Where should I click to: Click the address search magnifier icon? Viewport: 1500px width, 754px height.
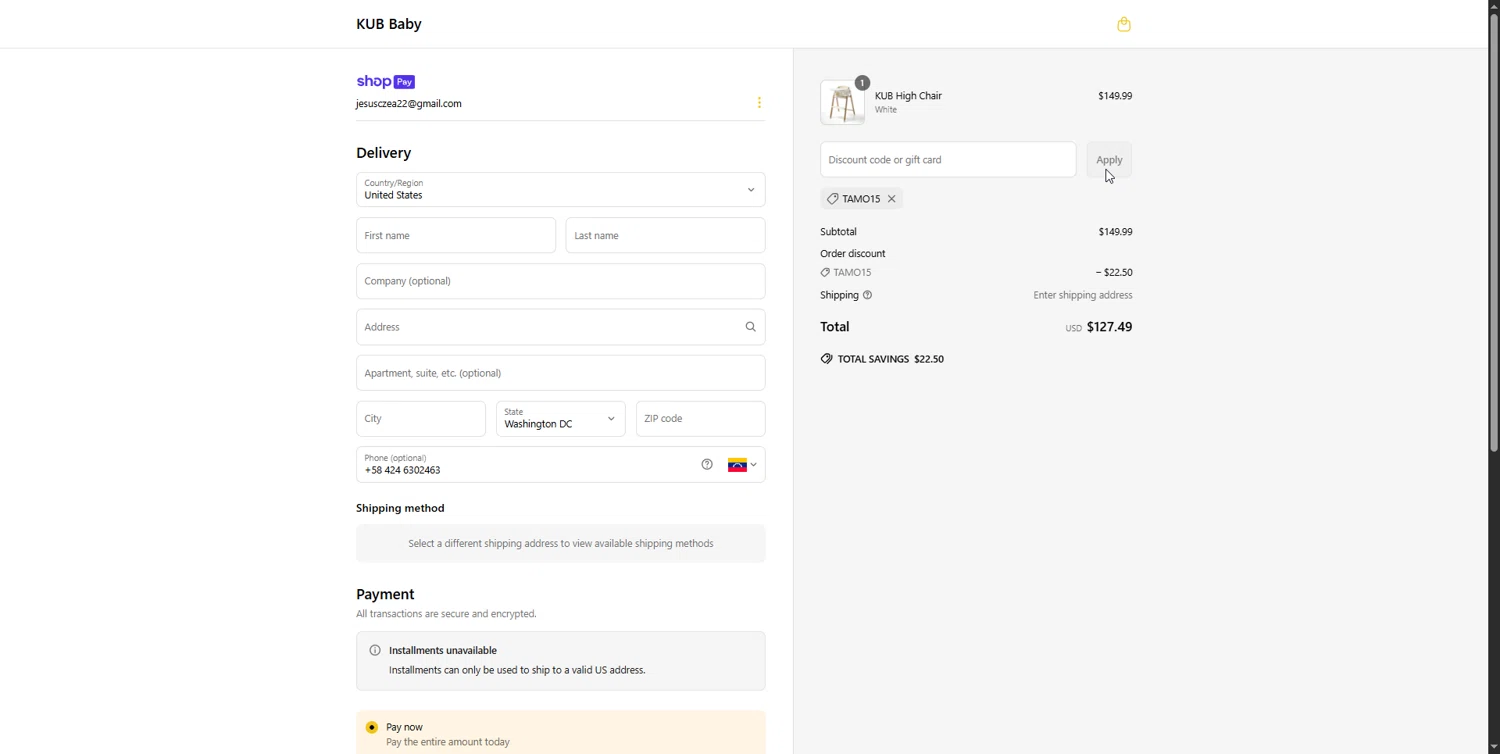point(750,327)
